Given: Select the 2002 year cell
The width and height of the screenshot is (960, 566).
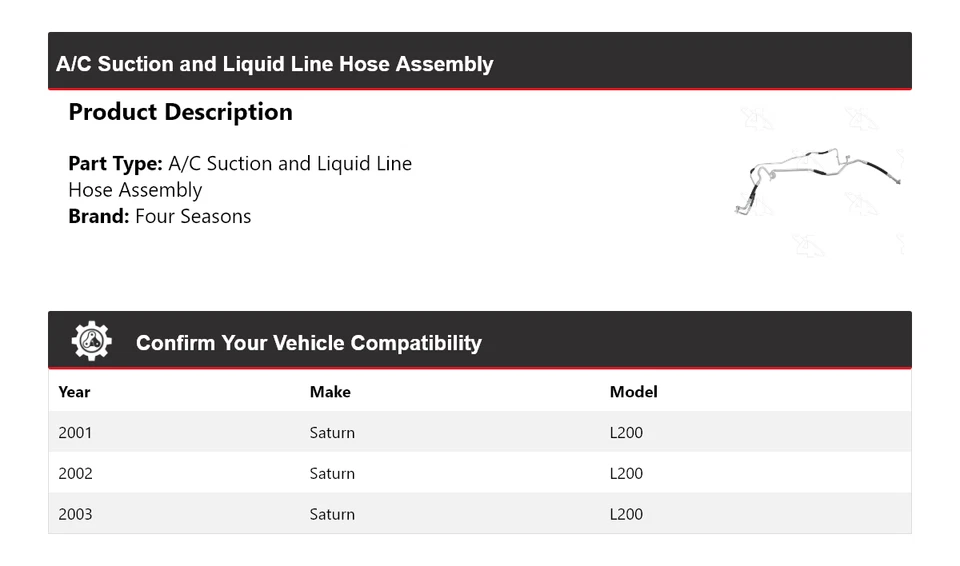Looking at the screenshot, I should coord(75,474).
